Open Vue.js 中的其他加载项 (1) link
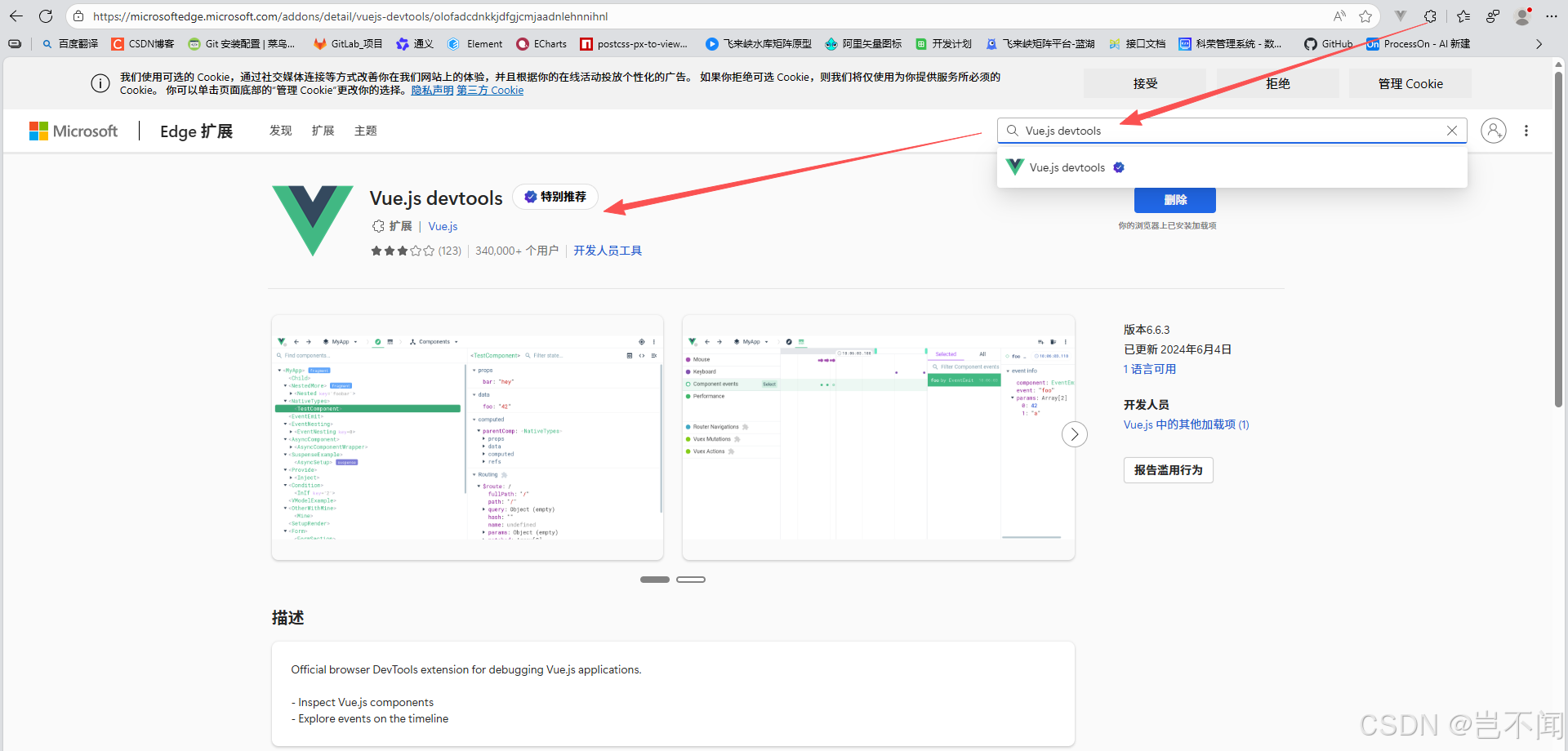 coord(1187,424)
